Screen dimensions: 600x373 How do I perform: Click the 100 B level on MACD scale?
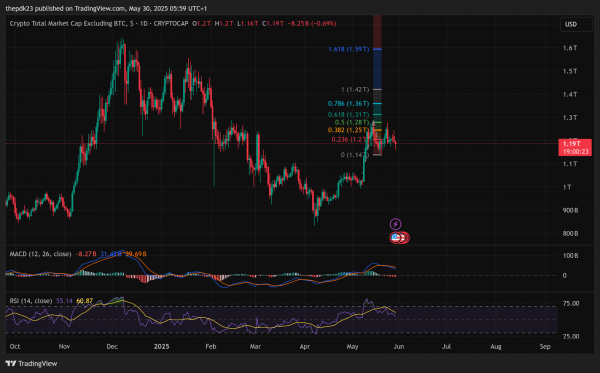pyautogui.click(x=571, y=256)
